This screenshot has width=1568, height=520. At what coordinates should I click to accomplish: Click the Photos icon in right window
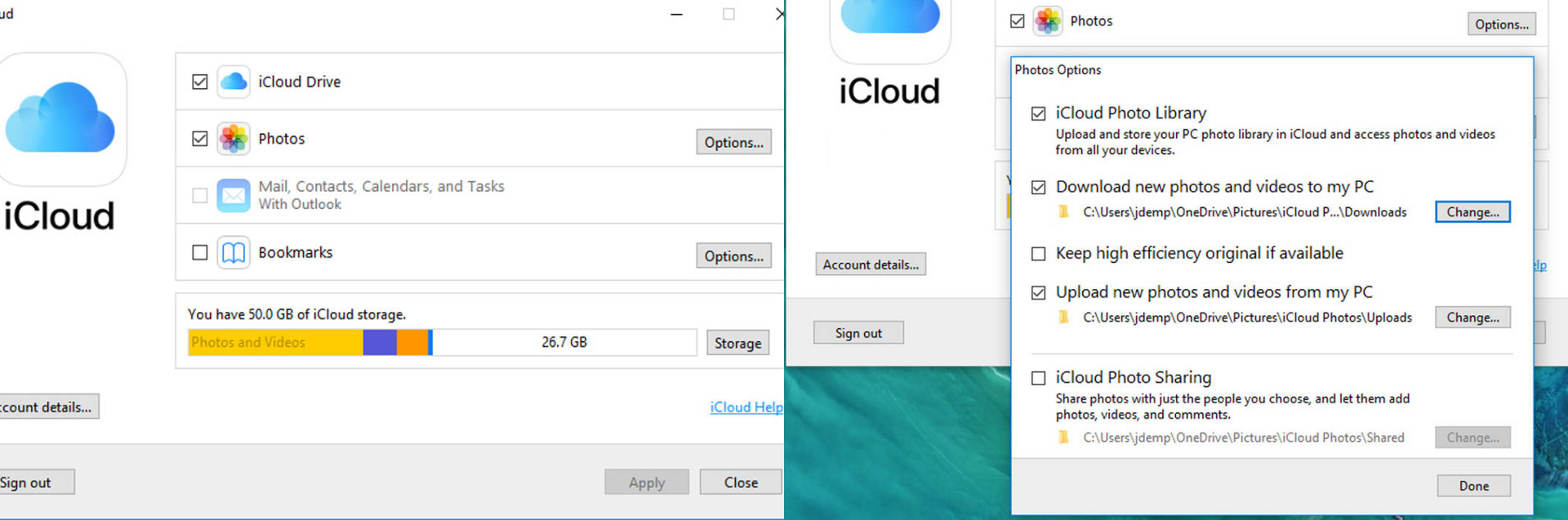coord(1048,21)
